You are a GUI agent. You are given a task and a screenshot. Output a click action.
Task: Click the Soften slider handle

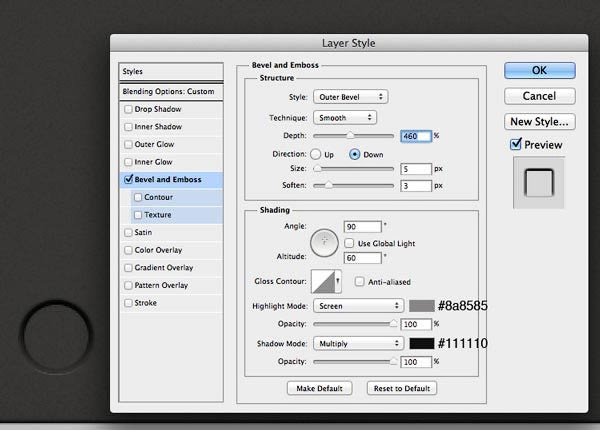click(x=329, y=185)
